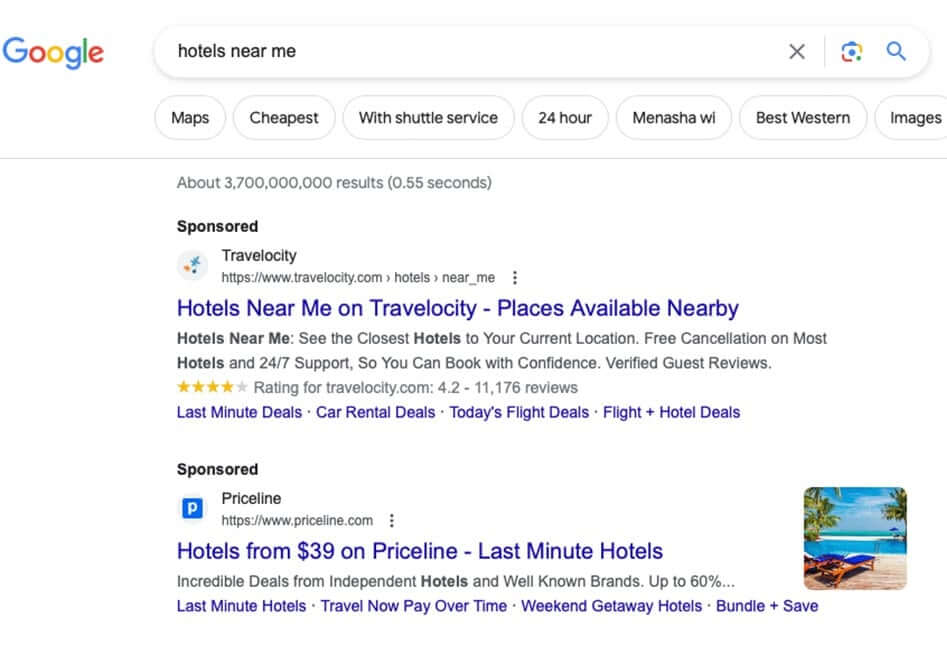Switch to the Images chip
This screenshot has width=947, height=664.
tap(914, 118)
